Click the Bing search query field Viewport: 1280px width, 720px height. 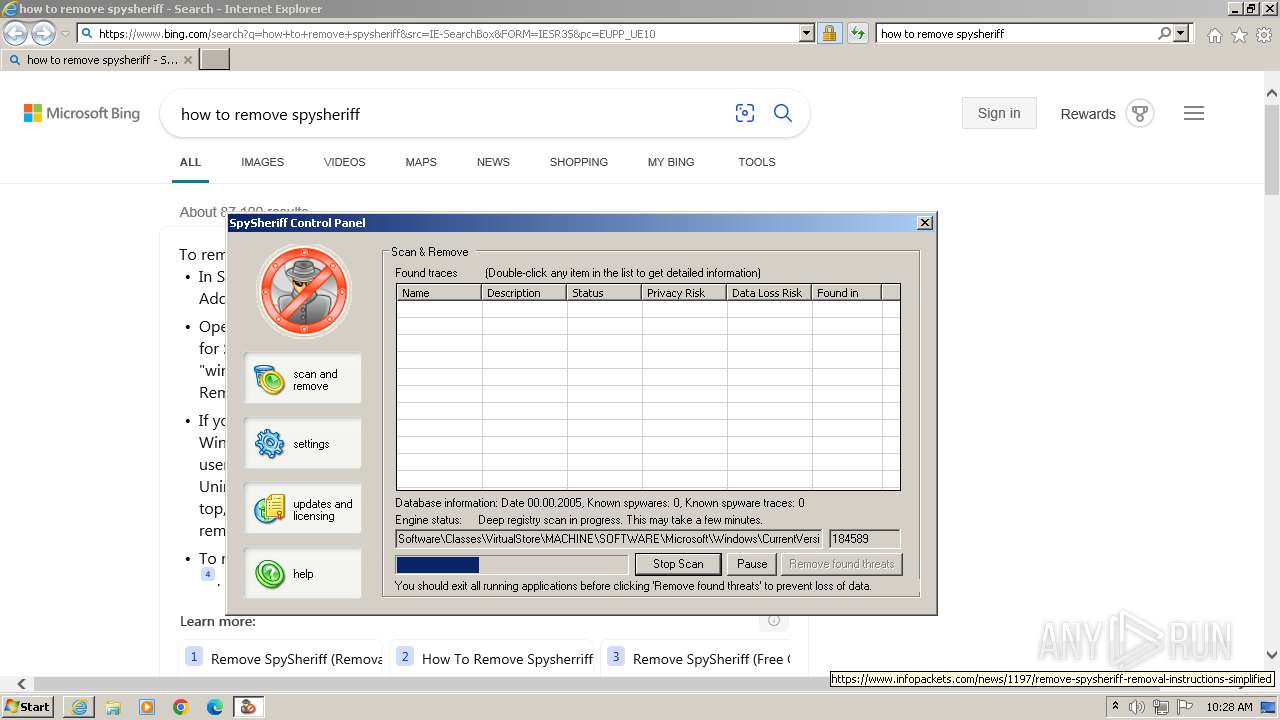pyautogui.click(x=450, y=115)
